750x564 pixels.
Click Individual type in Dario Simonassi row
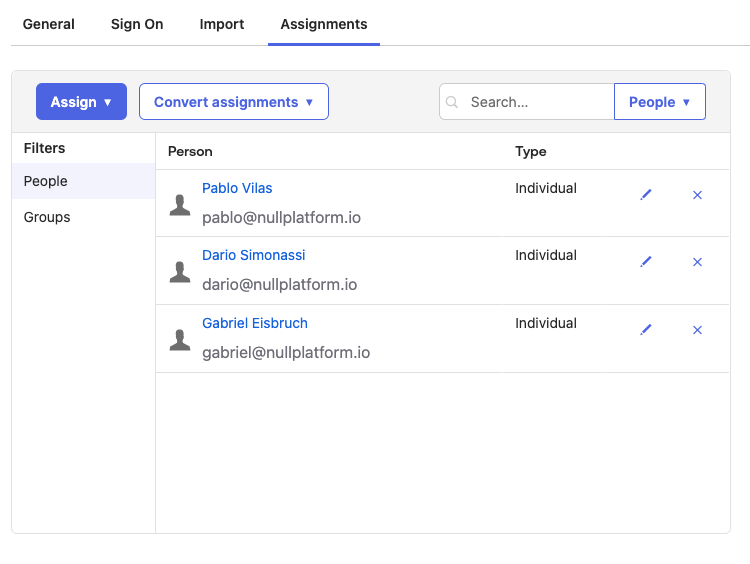click(x=546, y=255)
